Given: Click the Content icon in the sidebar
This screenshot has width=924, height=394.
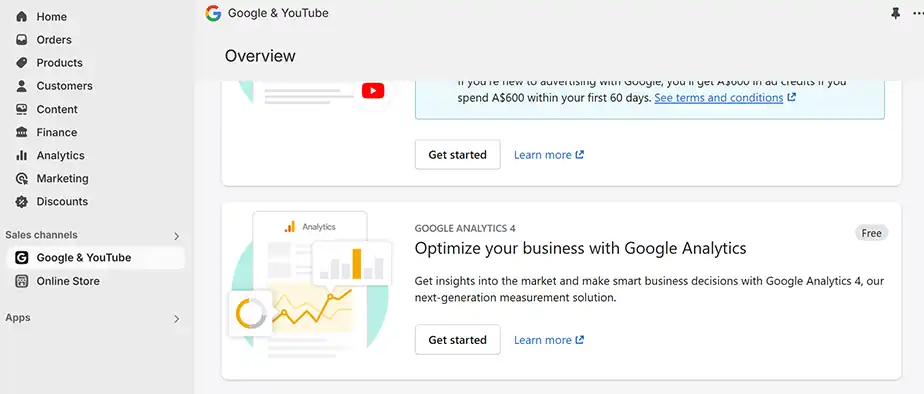Looking at the screenshot, I should 22,109.
